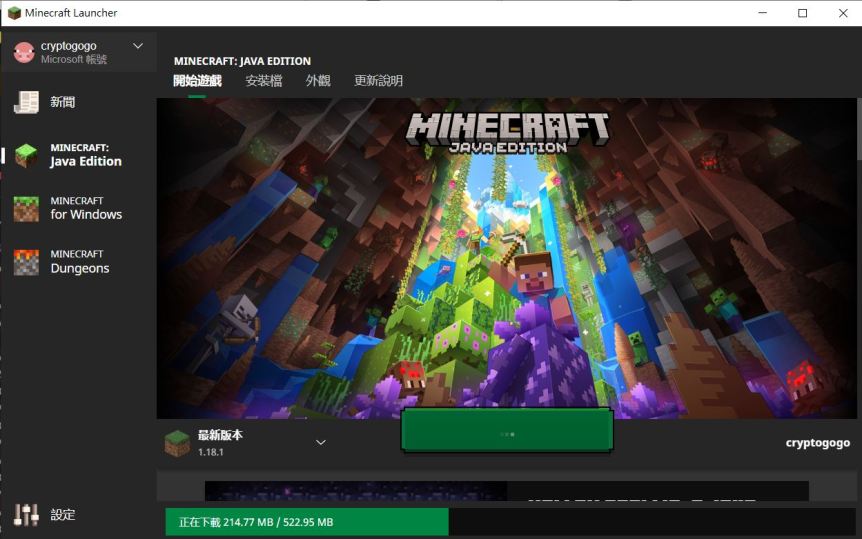Click the 新聞 sidebar label
Image resolution: width=862 pixels, height=539 pixels.
63,102
